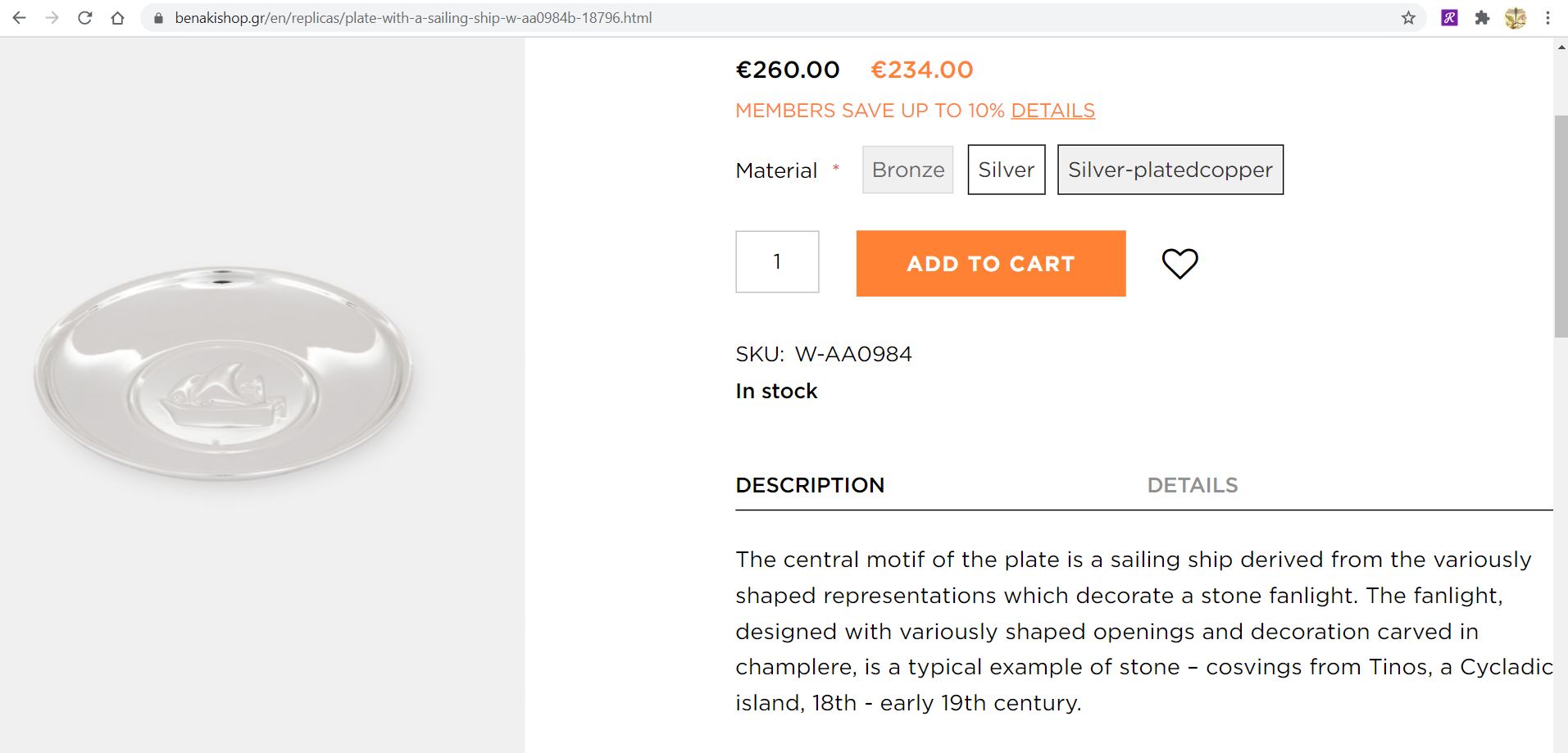The height and width of the screenshot is (753, 1568).
Task: Choose Silver-platedcopper material
Action: [1170, 170]
